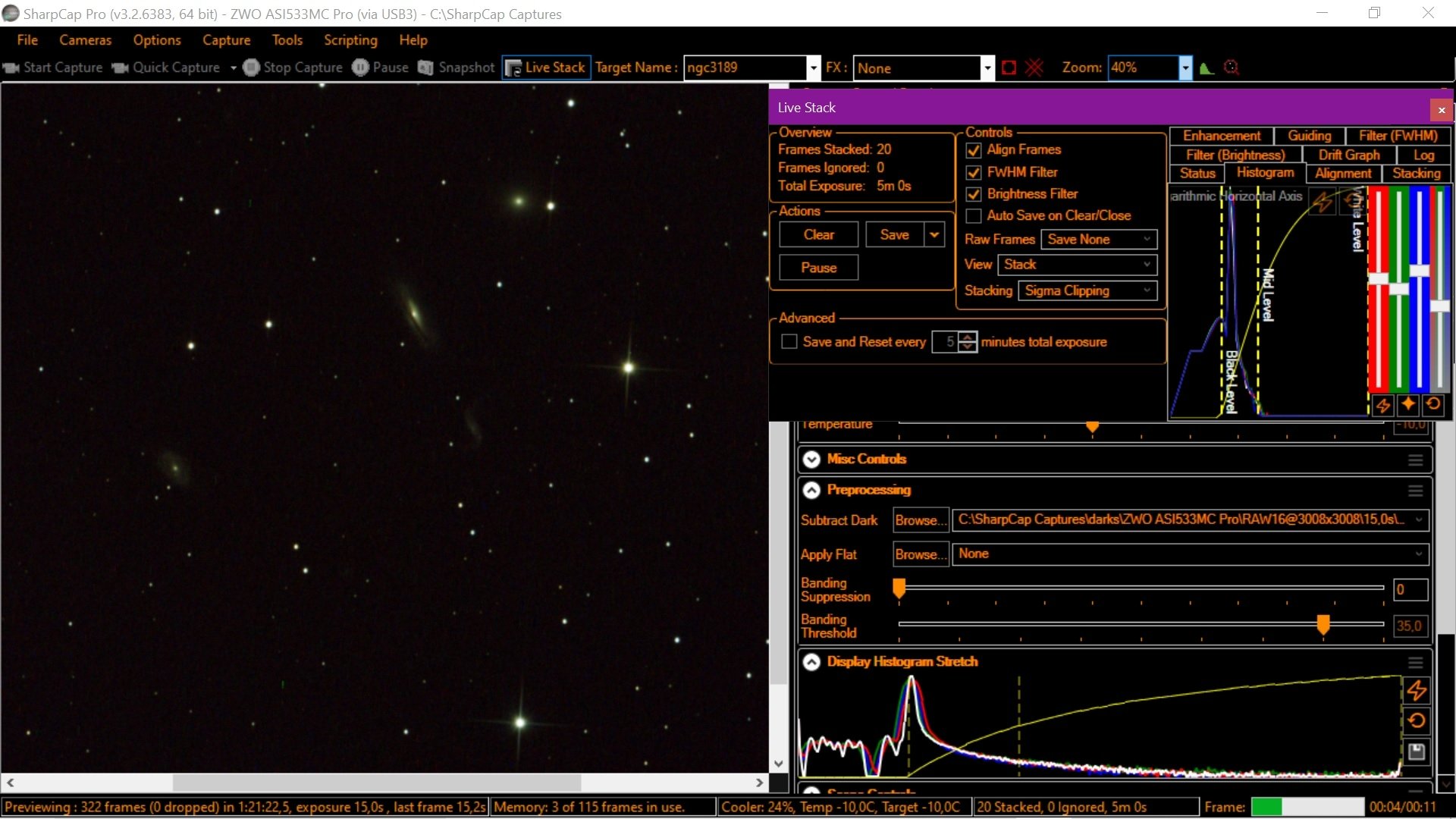Clear the live stack

pos(819,235)
